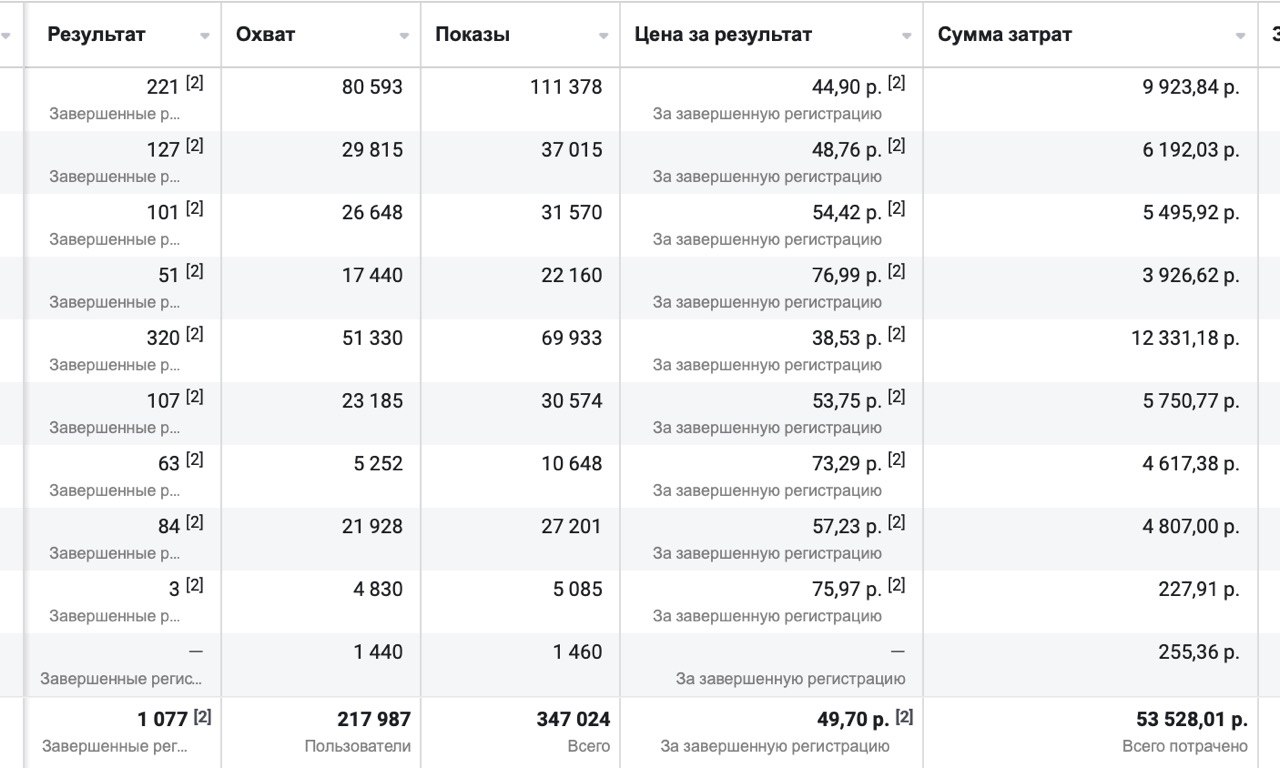This screenshot has height=768, width=1280.
Task: Click footnote [2] next to result 320
Action: click(194, 334)
